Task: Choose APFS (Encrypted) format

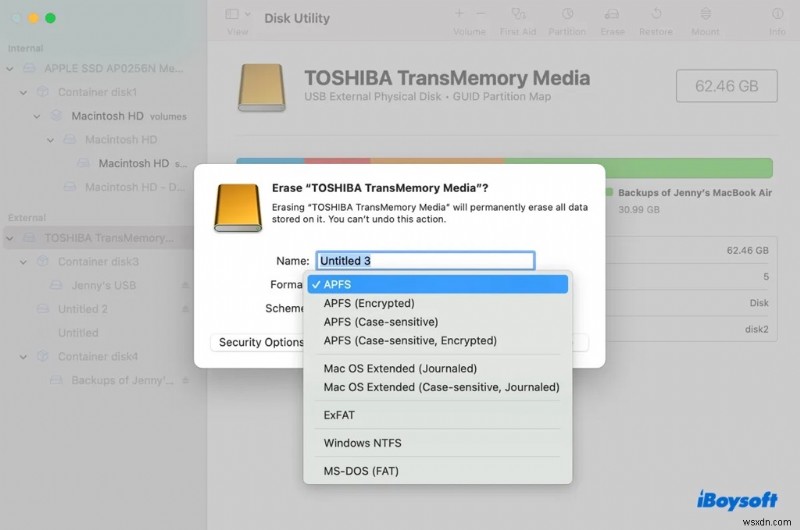Action: (437, 303)
